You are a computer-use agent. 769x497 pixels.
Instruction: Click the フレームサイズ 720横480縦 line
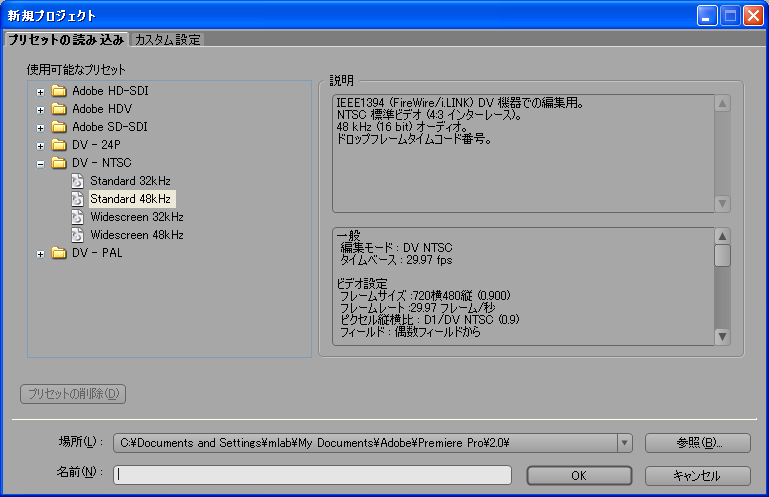coord(425,296)
